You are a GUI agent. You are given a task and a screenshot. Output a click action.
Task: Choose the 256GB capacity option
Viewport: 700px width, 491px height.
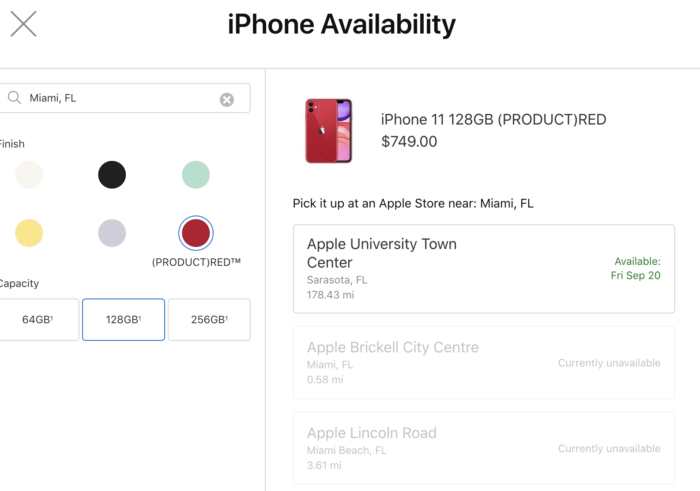[x=209, y=320]
